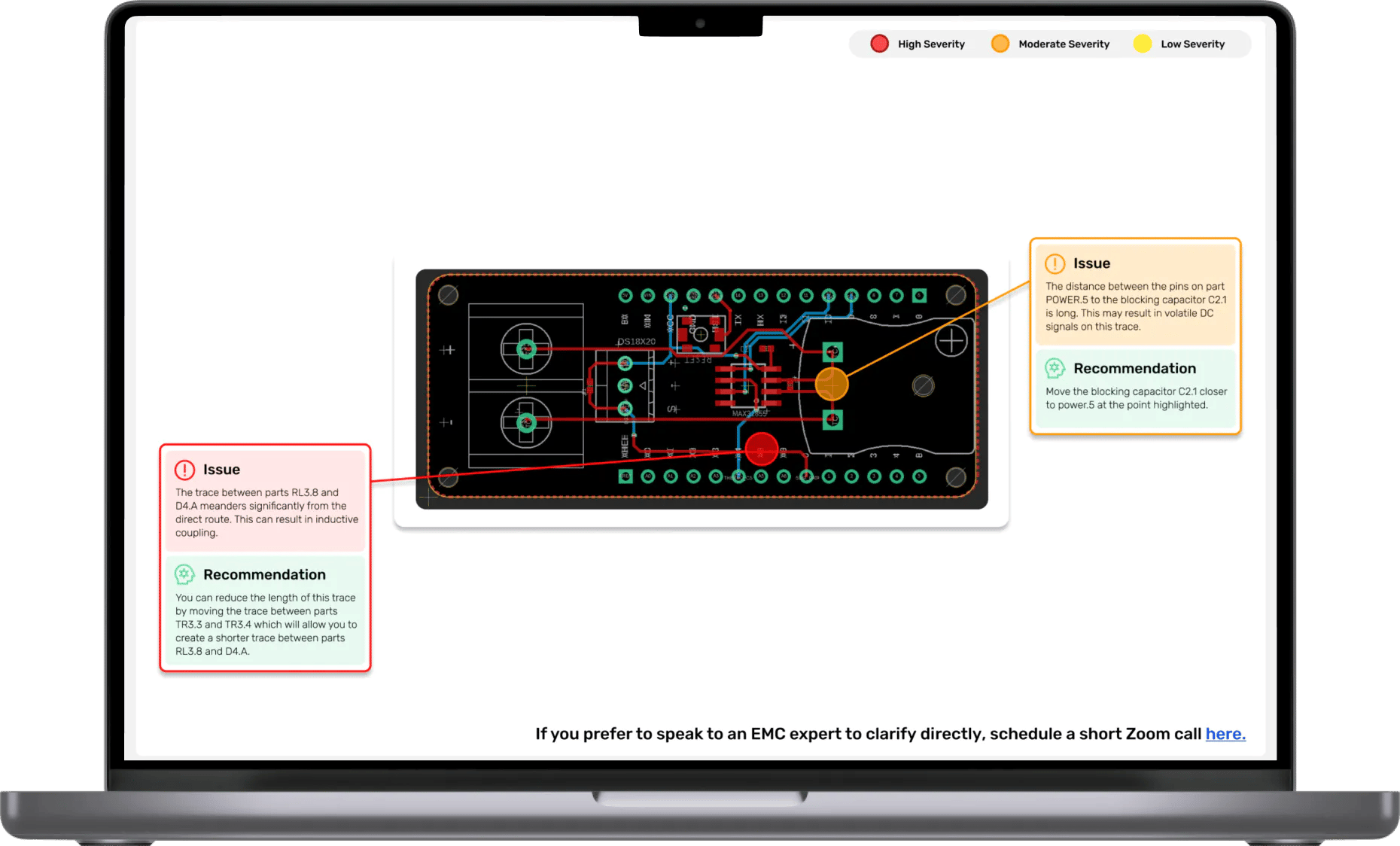Open the "here." Zoom call link

click(1225, 734)
